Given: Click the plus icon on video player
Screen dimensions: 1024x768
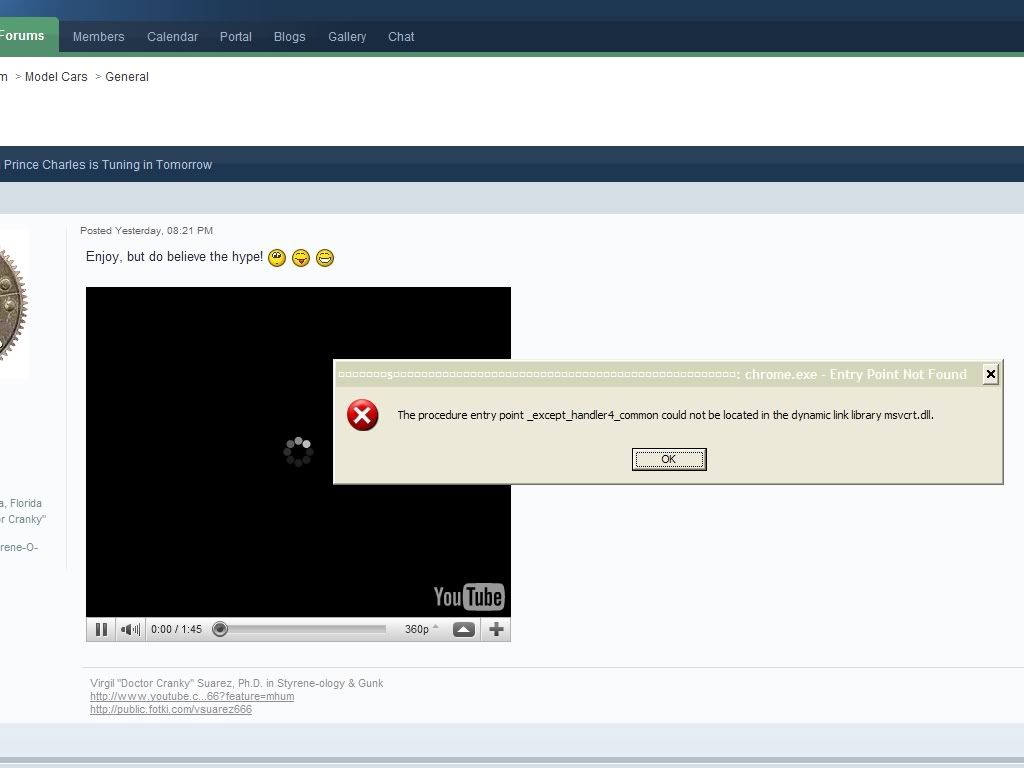Looking at the screenshot, I should [x=496, y=630].
